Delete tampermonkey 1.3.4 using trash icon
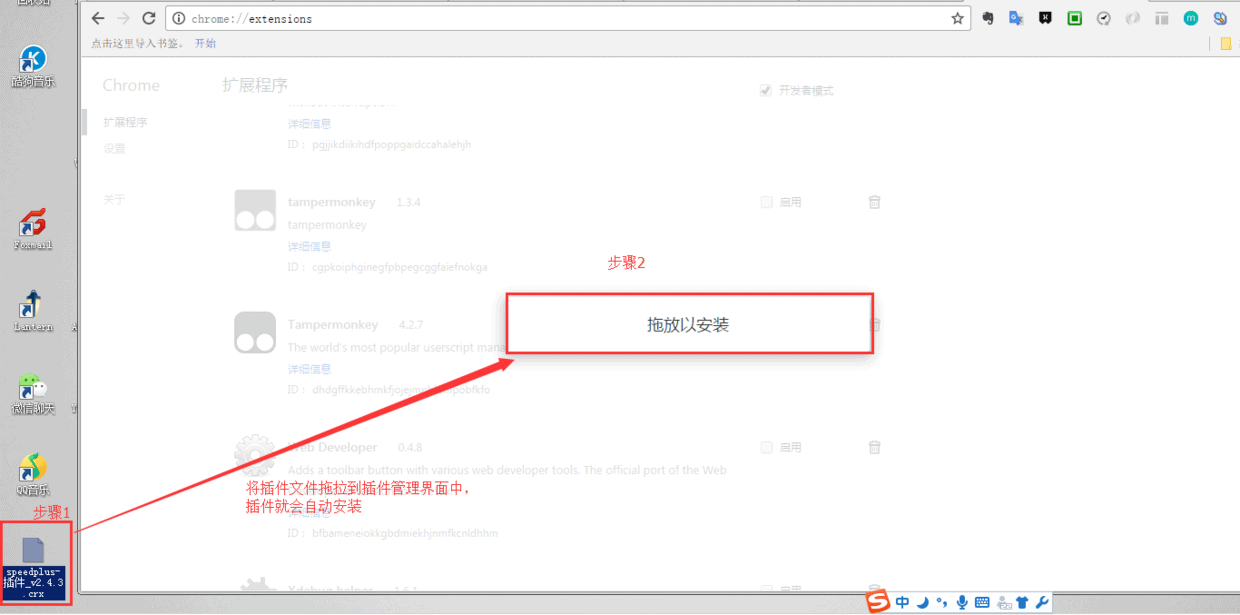The image size is (1240, 615). [x=875, y=202]
